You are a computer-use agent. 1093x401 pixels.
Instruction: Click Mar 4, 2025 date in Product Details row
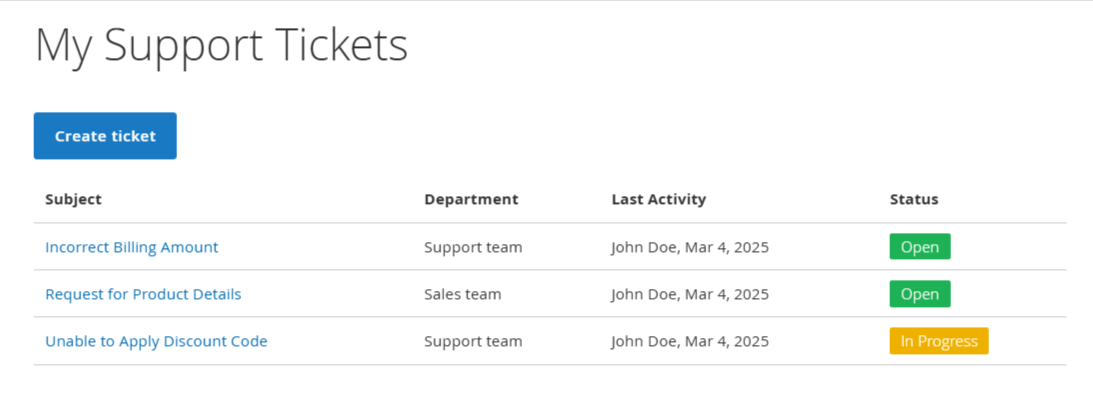[x=727, y=294]
